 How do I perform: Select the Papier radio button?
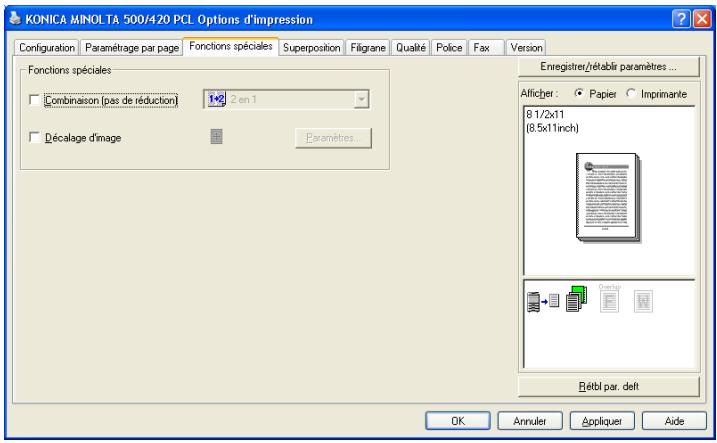coord(579,93)
